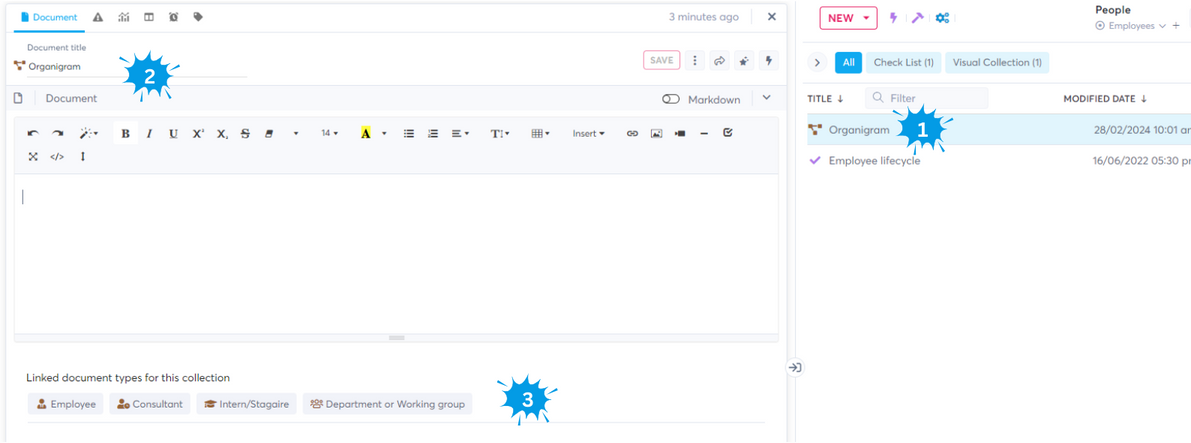
Task: Click the tag icon tab
Action: pyautogui.click(x=198, y=17)
